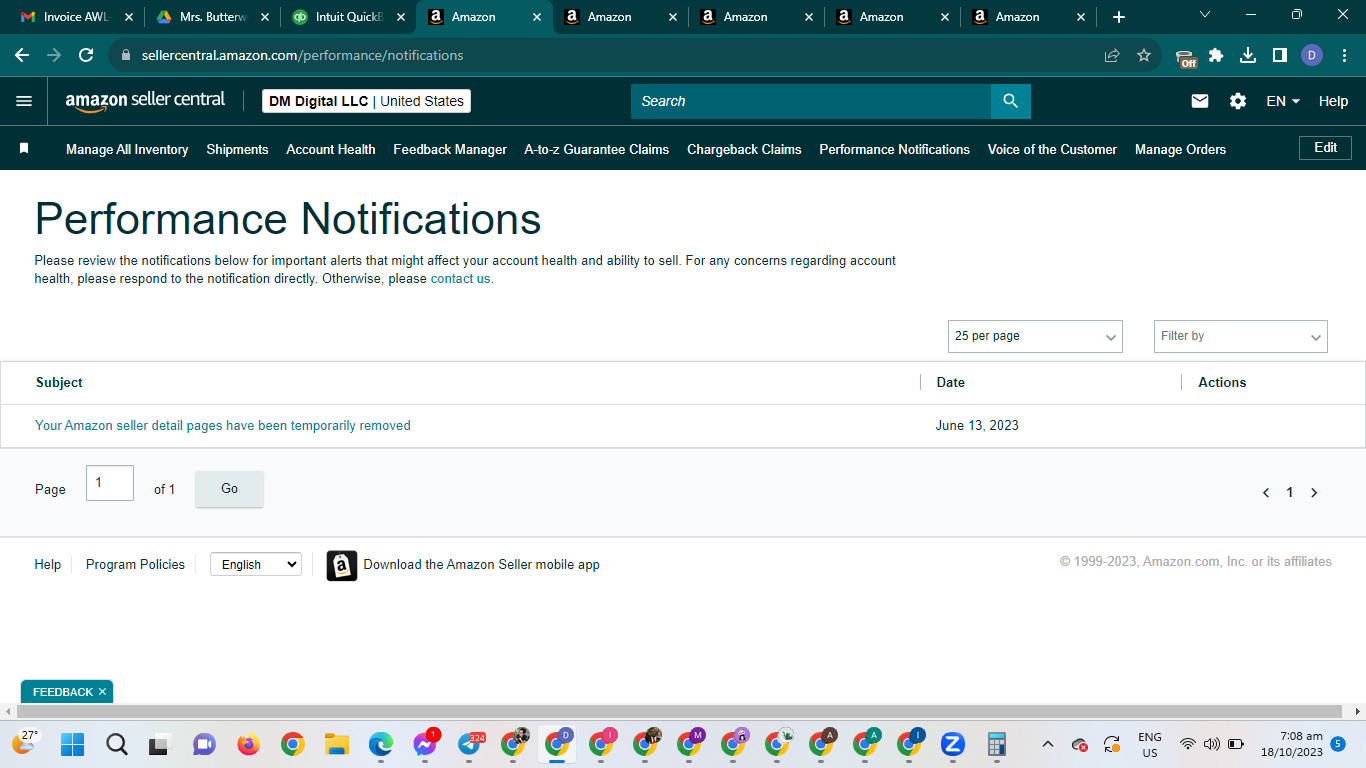
Task: Open the settings gear menu
Action: [x=1238, y=101]
